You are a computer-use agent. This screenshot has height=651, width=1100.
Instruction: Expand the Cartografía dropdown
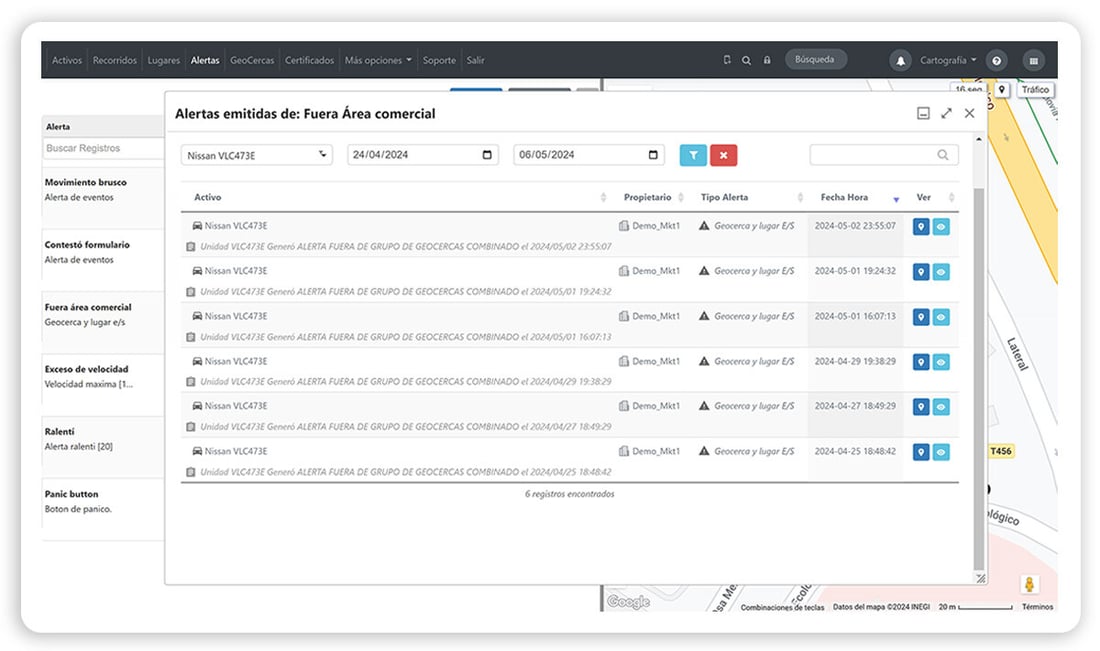coord(948,60)
